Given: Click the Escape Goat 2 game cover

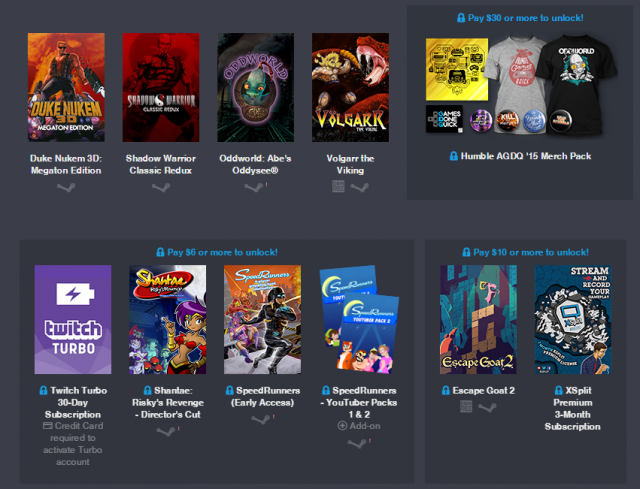Looking at the screenshot, I should click(x=478, y=319).
